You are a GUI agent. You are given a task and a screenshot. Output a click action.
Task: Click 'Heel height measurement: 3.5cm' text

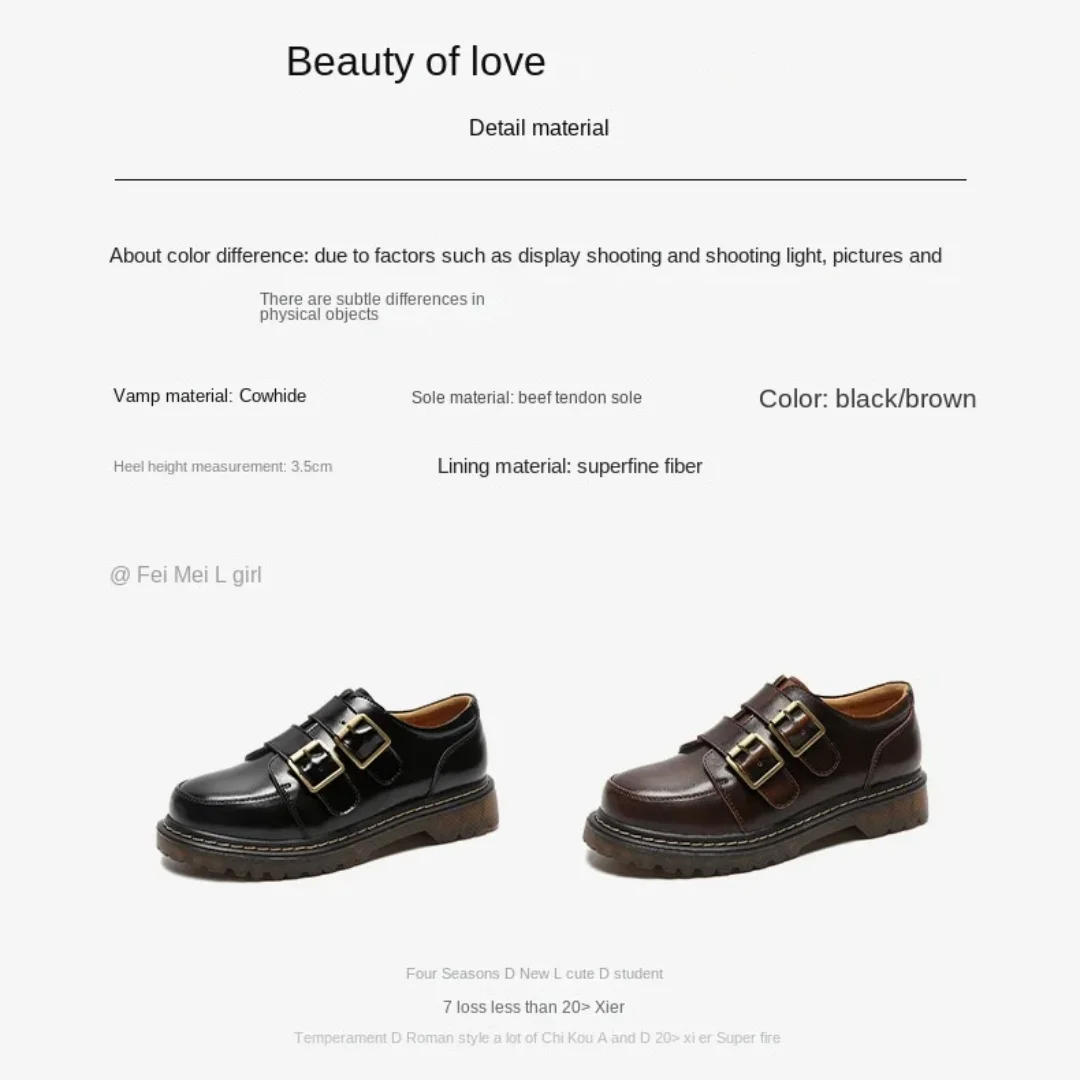click(222, 466)
